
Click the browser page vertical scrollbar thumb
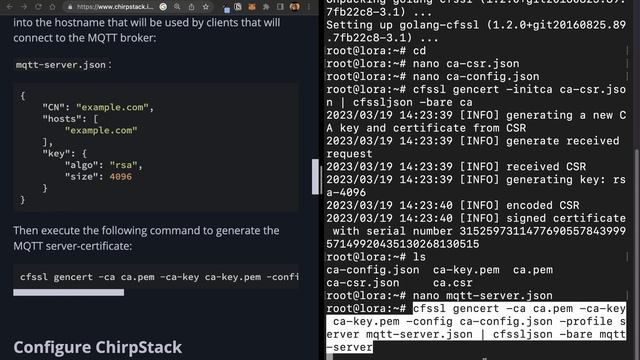tap(315, 176)
